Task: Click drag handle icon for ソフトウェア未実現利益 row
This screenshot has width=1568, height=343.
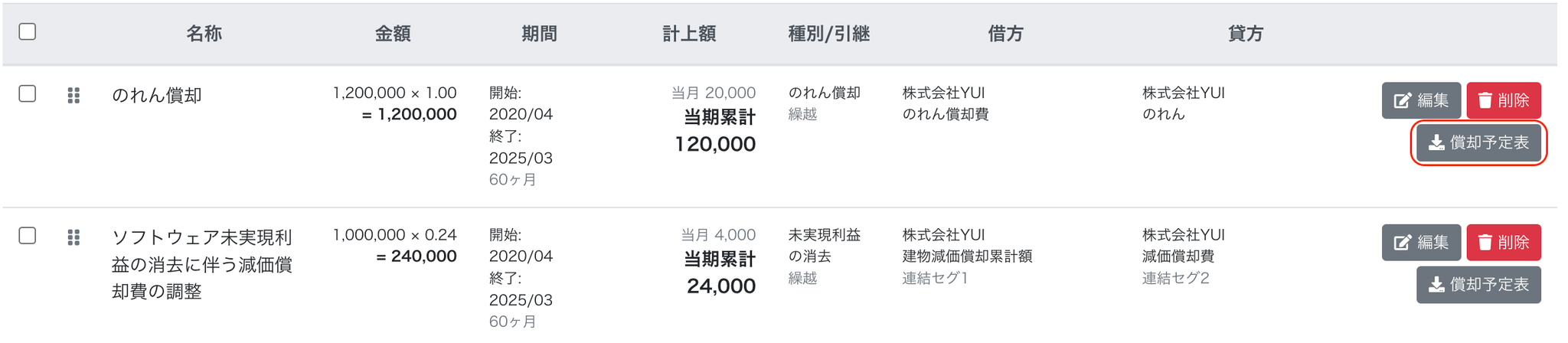Action: coord(73,237)
